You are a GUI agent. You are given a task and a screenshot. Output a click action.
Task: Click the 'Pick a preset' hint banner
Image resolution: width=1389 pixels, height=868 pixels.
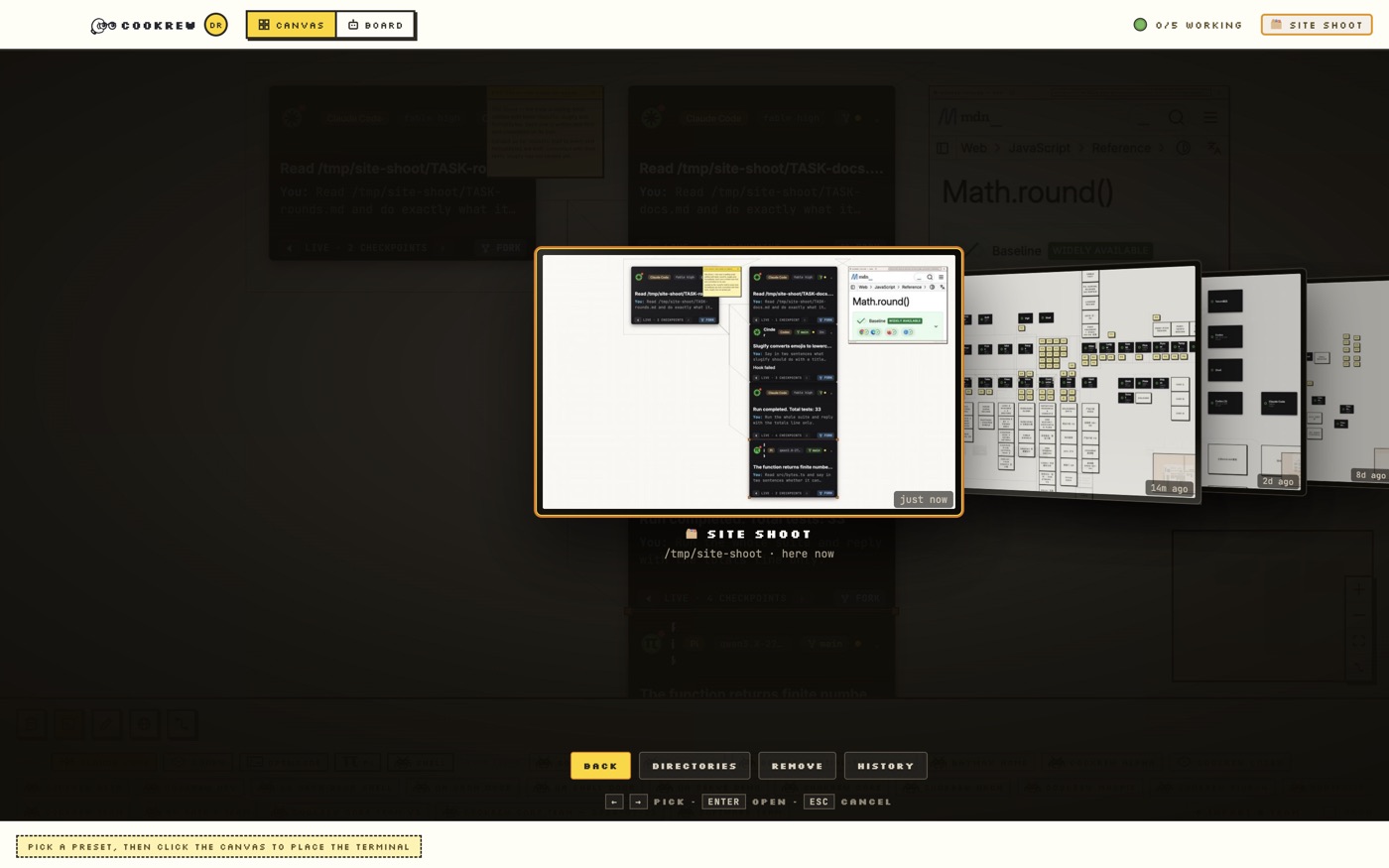tap(219, 846)
